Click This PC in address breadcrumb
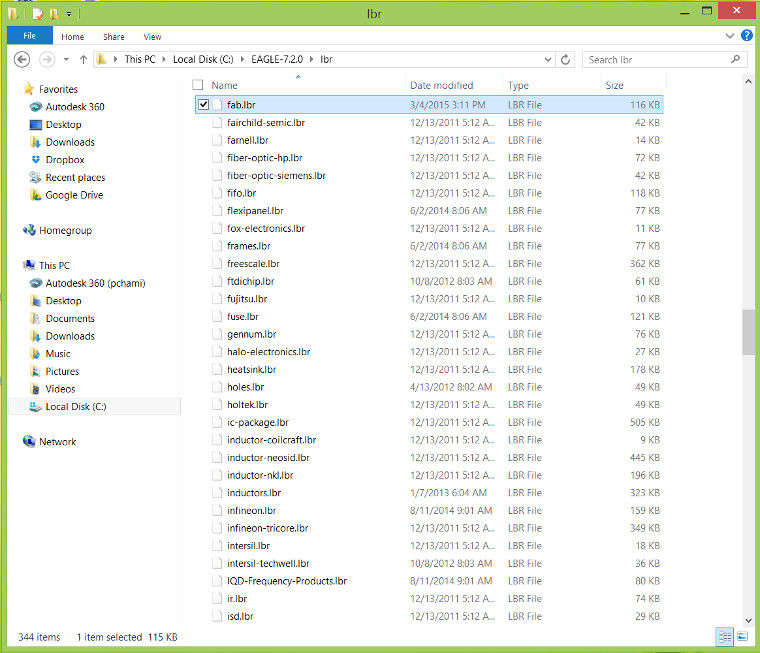This screenshot has height=653, width=760. [140, 59]
